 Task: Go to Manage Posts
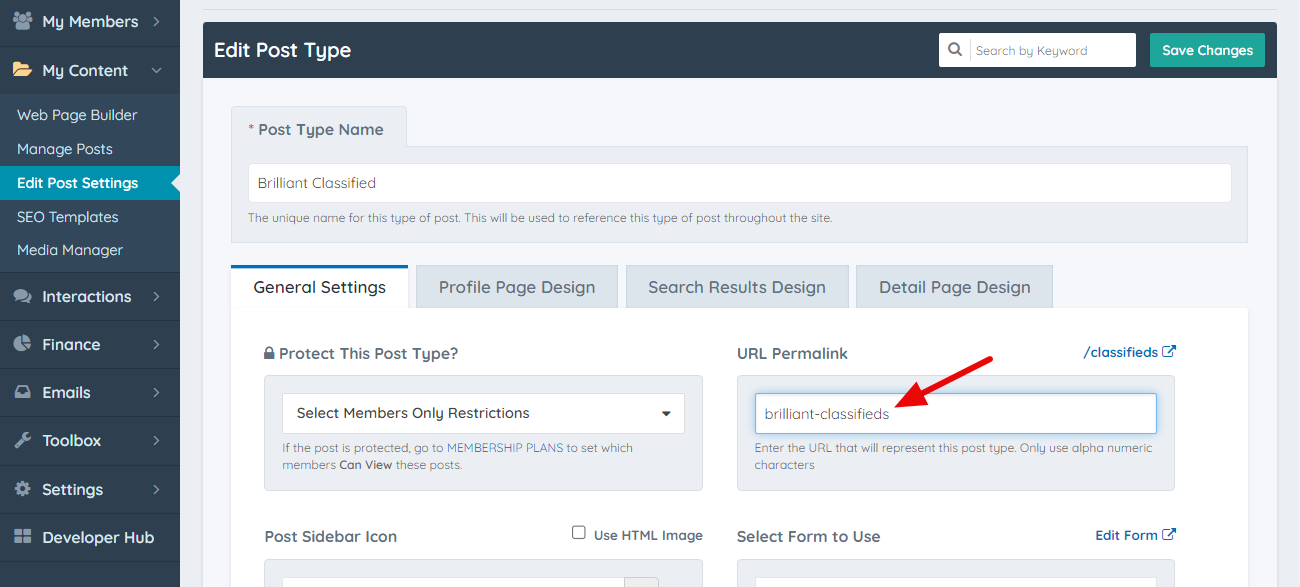[x=65, y=149]
